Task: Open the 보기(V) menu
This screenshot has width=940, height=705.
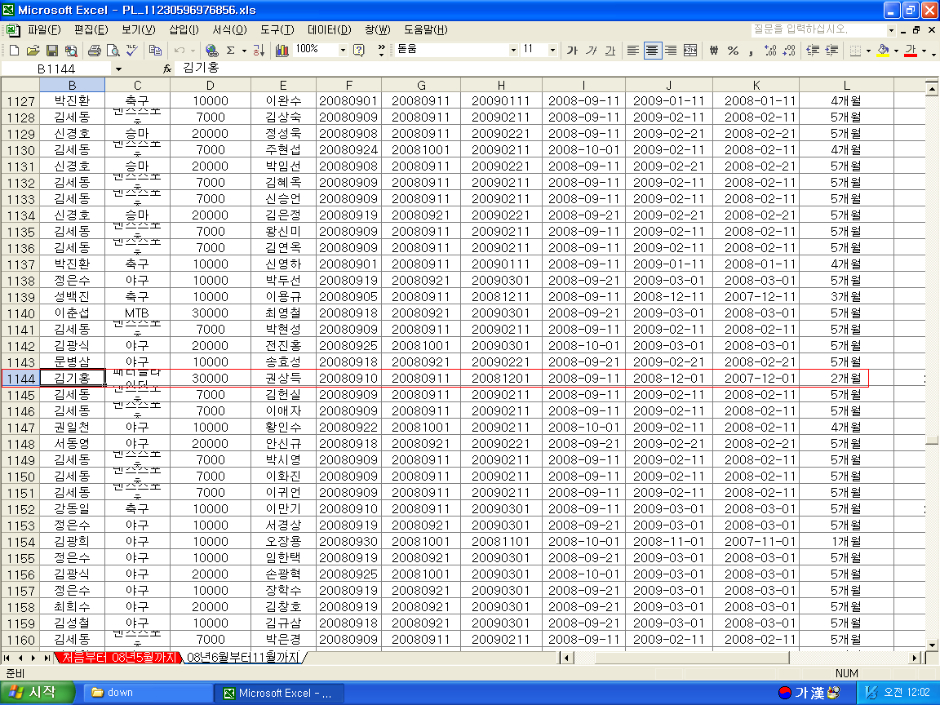Action: pos(138,29)
